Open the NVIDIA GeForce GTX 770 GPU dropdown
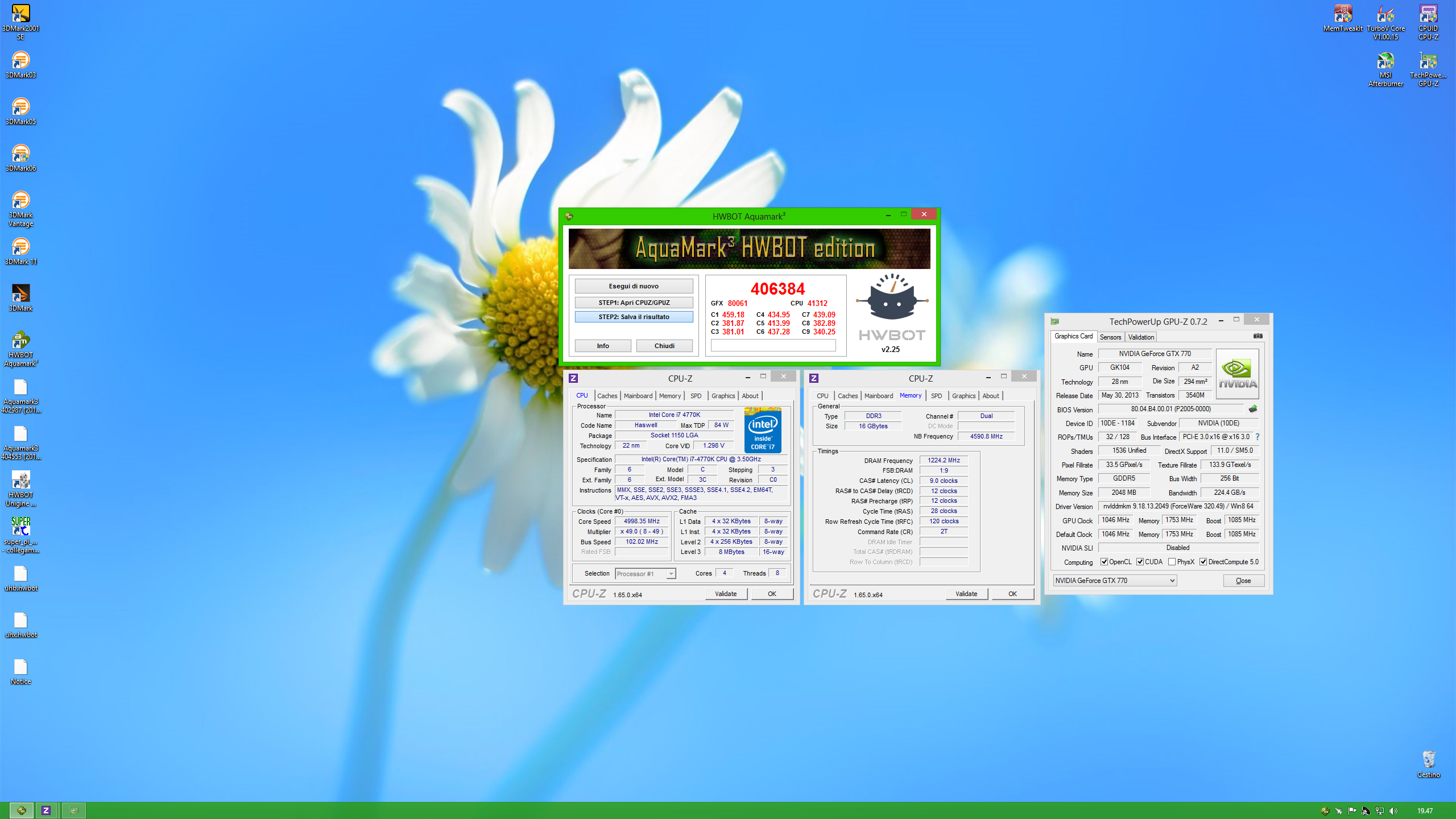Image resolution: width=1456 pixels, height=819 pixels. 1115,581
